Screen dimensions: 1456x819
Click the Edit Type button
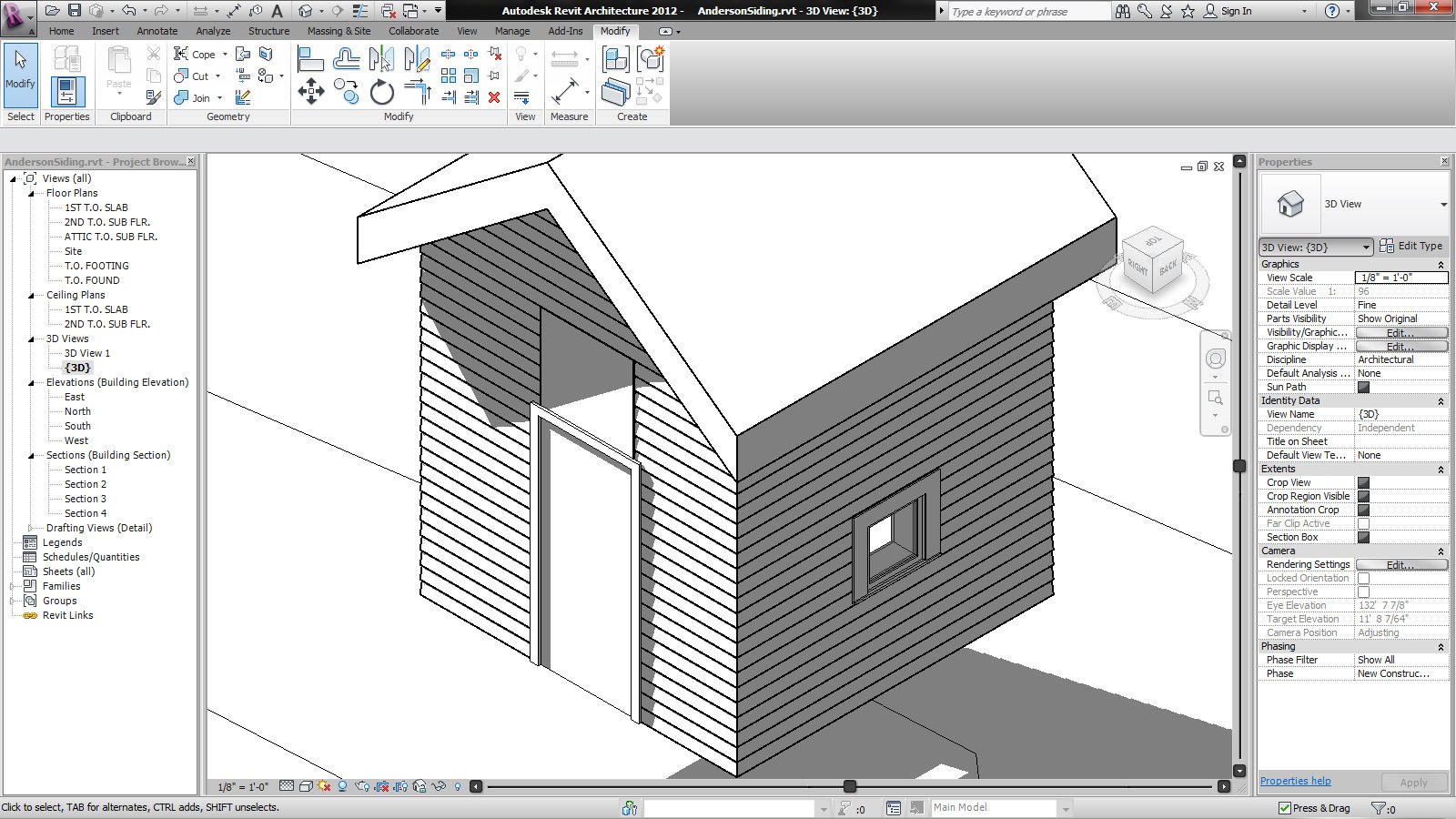click(1411, 246)
